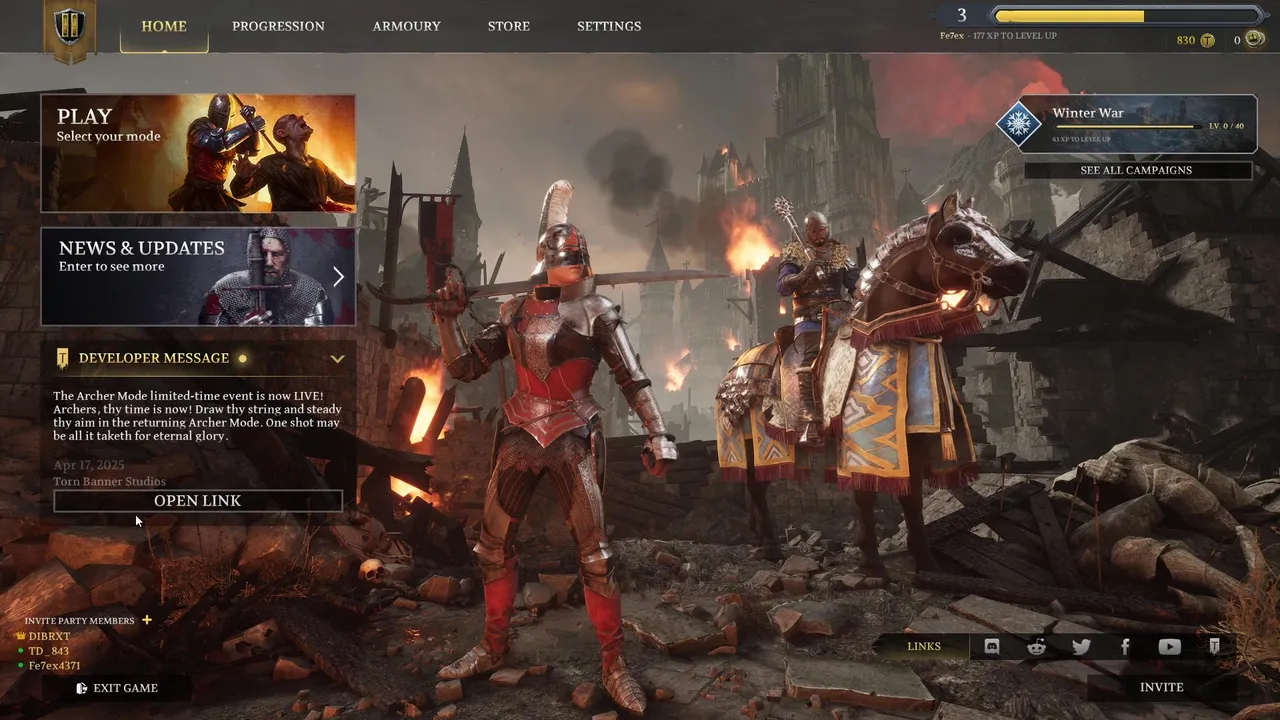Image resolution: width=1280 pixels, height=720 pixels.
Task: Open the Reddit link icon
Action: click(x=1036, y=647)
